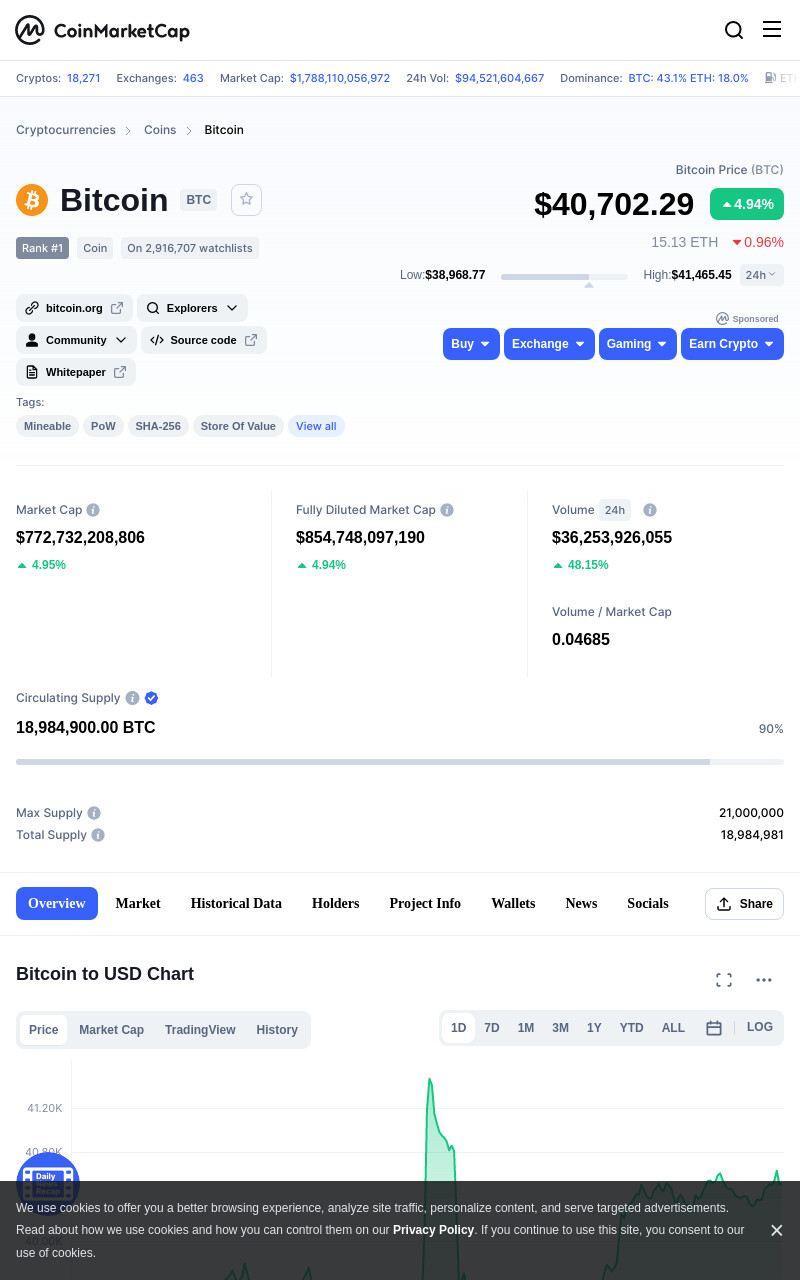Open the hamburger menu
The height and width of the screenshot is (1280, 800).
tap(772, 29)
